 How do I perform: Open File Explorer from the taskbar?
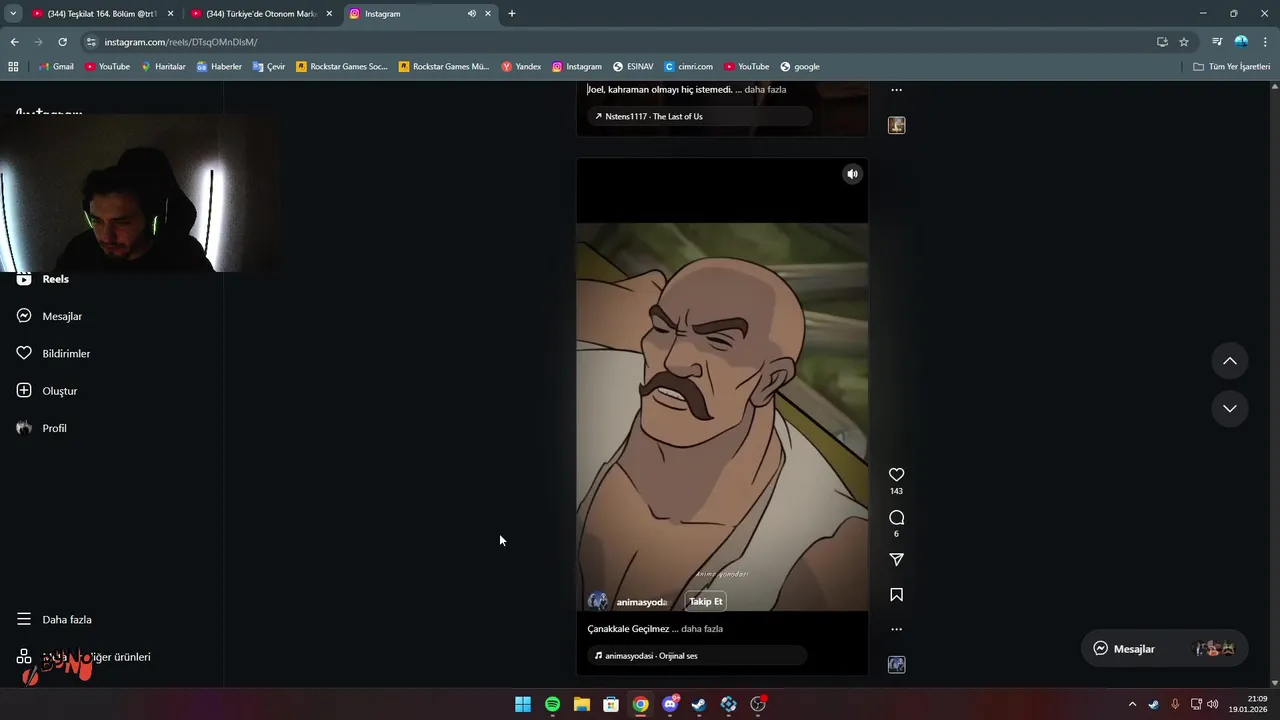(581, 704)
